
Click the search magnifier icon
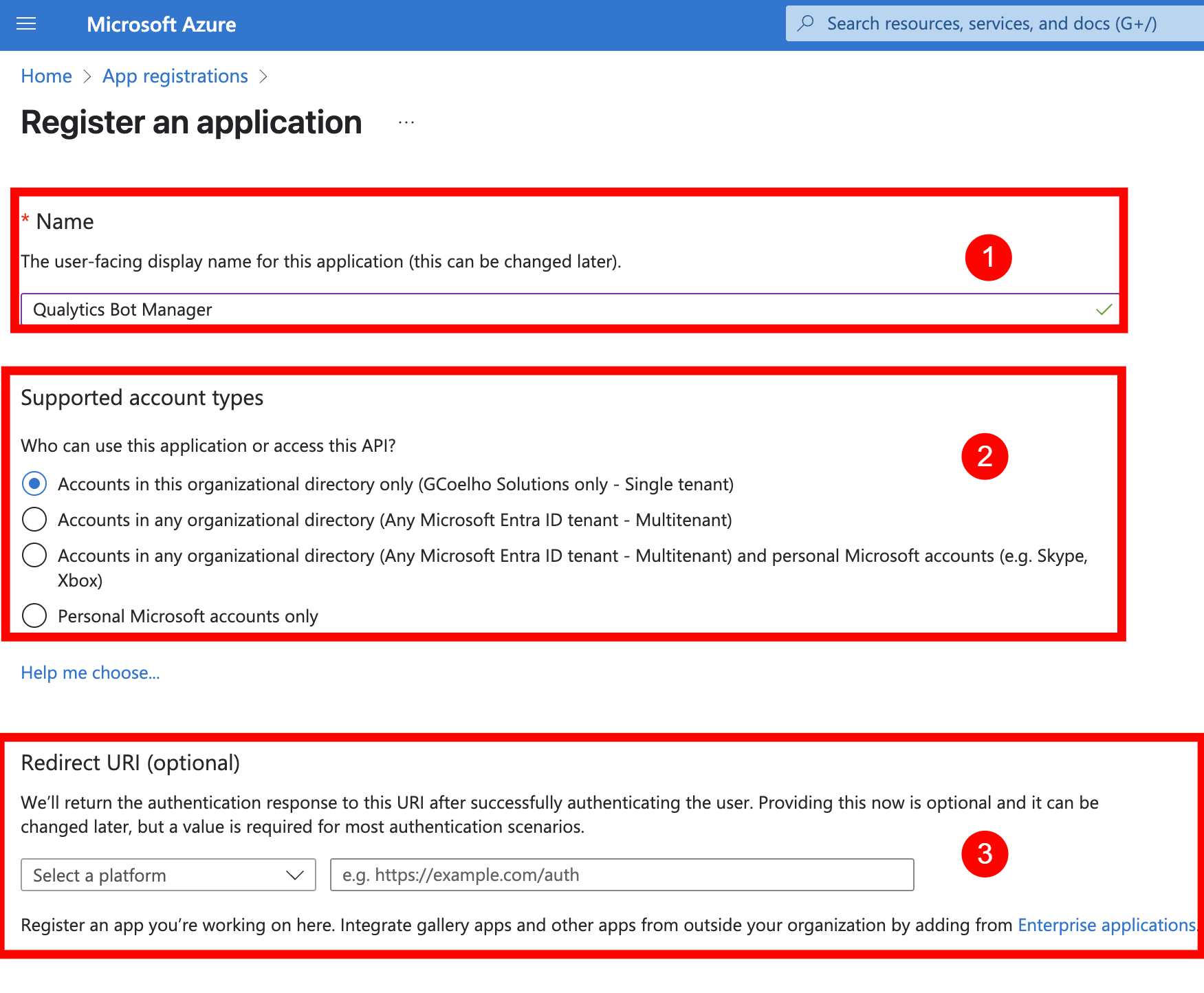[805, 23]
